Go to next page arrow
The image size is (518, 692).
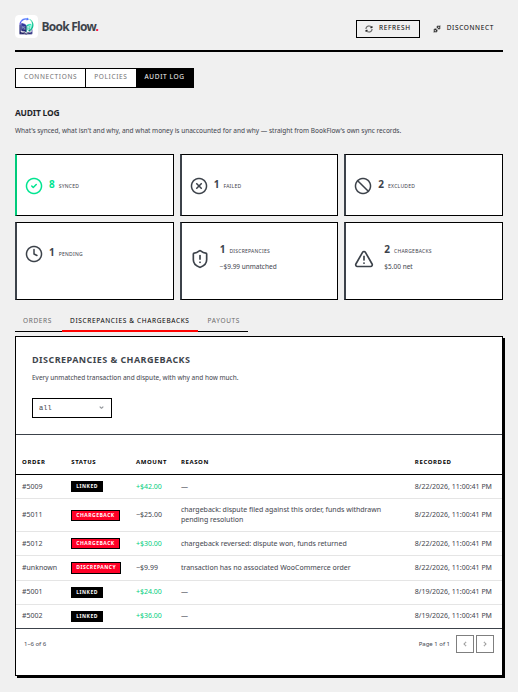(485, 644)
